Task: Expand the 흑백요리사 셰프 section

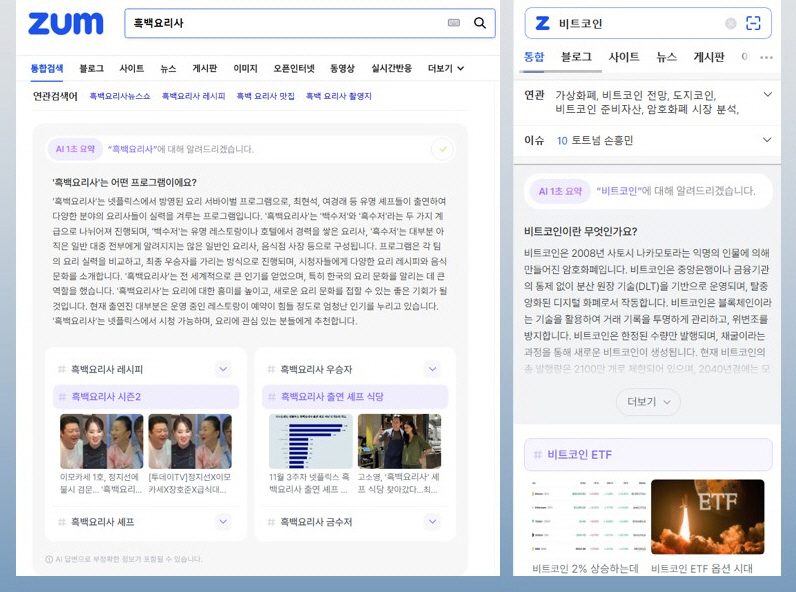Action: (x=223, y=521)
